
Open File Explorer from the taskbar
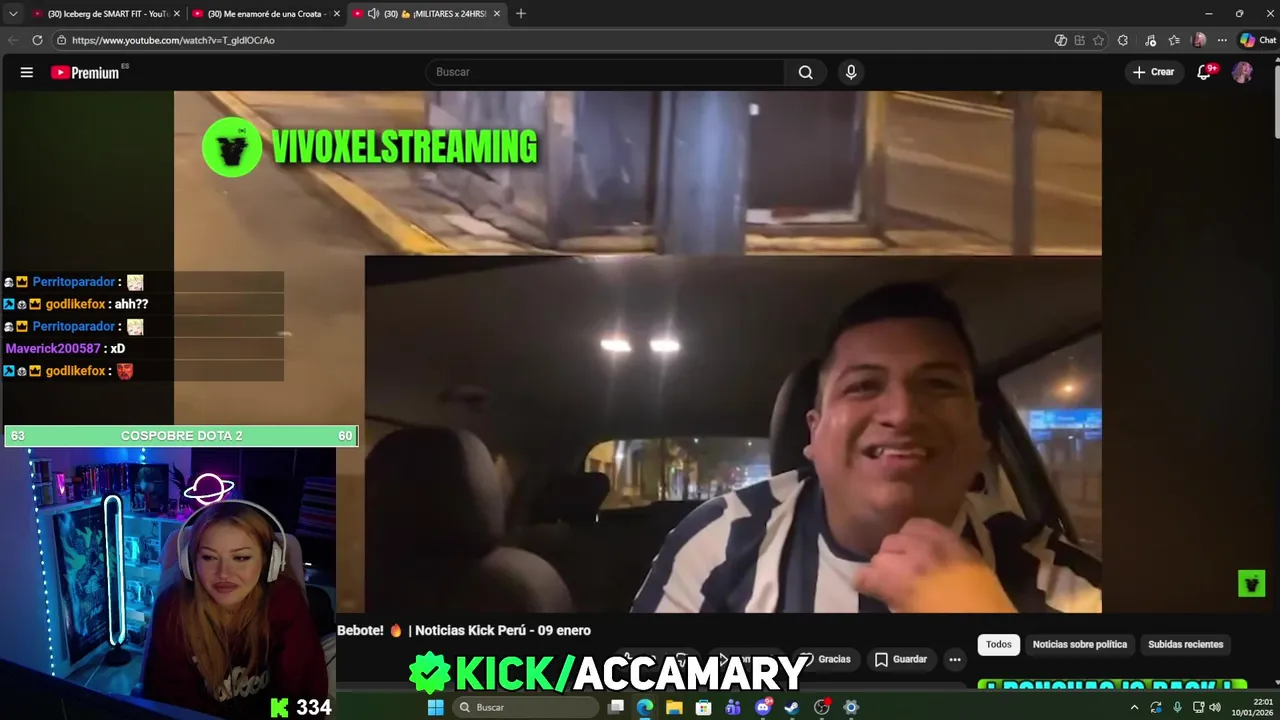[x=674, y=707]
